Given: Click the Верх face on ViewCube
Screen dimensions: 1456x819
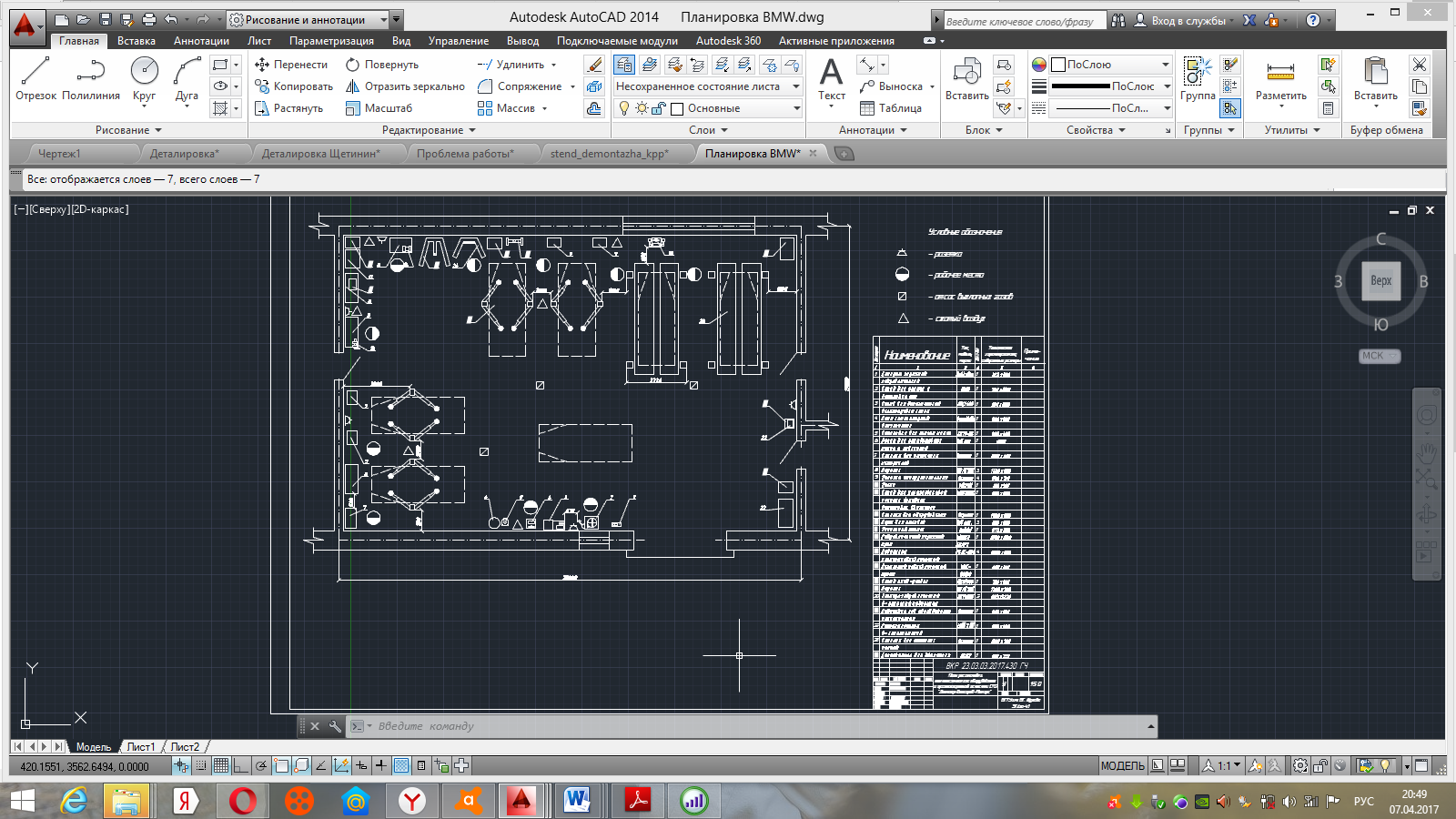Looking at the screenshot, I should coord(1380,281).
